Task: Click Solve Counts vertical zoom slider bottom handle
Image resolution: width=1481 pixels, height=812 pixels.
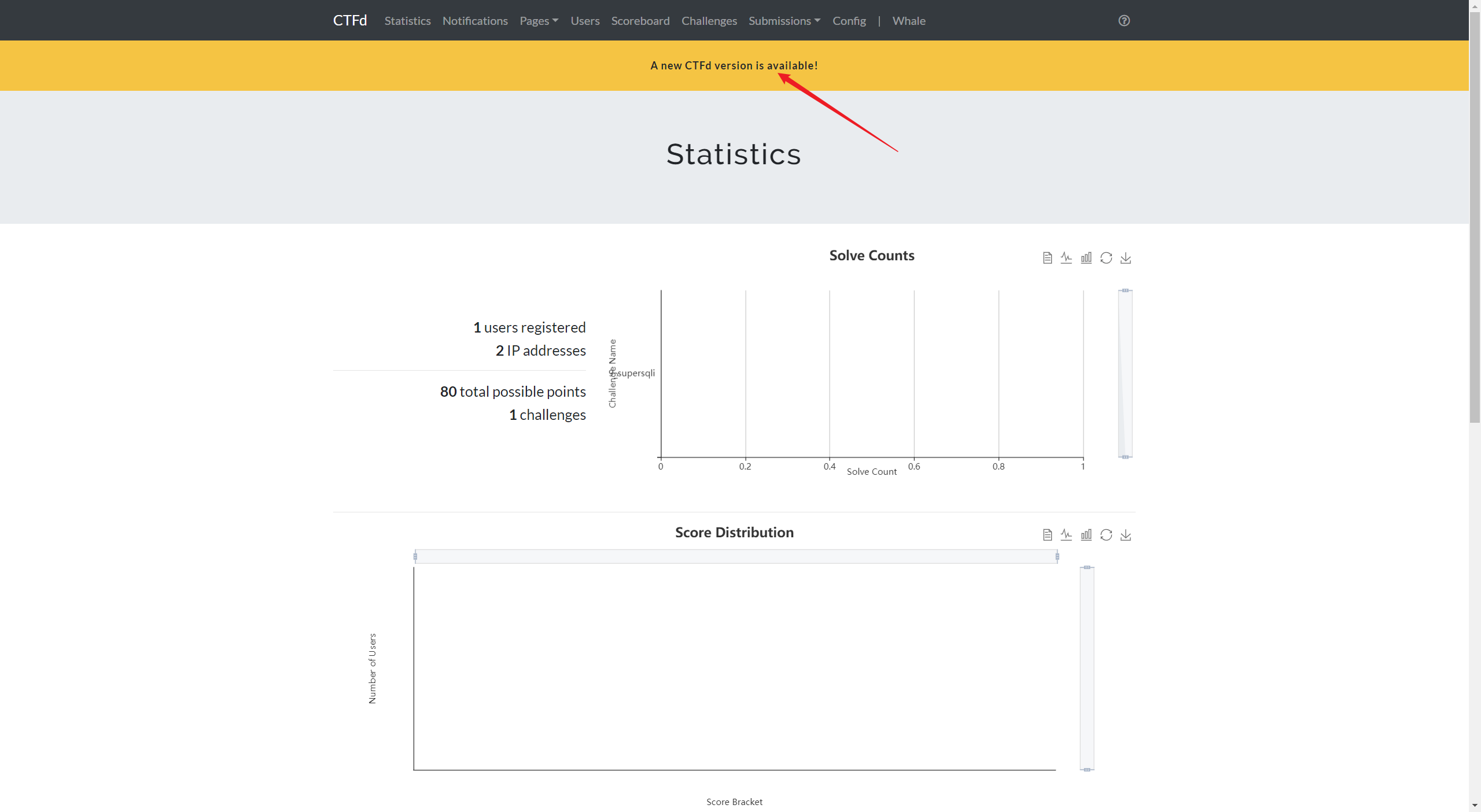Action: [1125, 457]
